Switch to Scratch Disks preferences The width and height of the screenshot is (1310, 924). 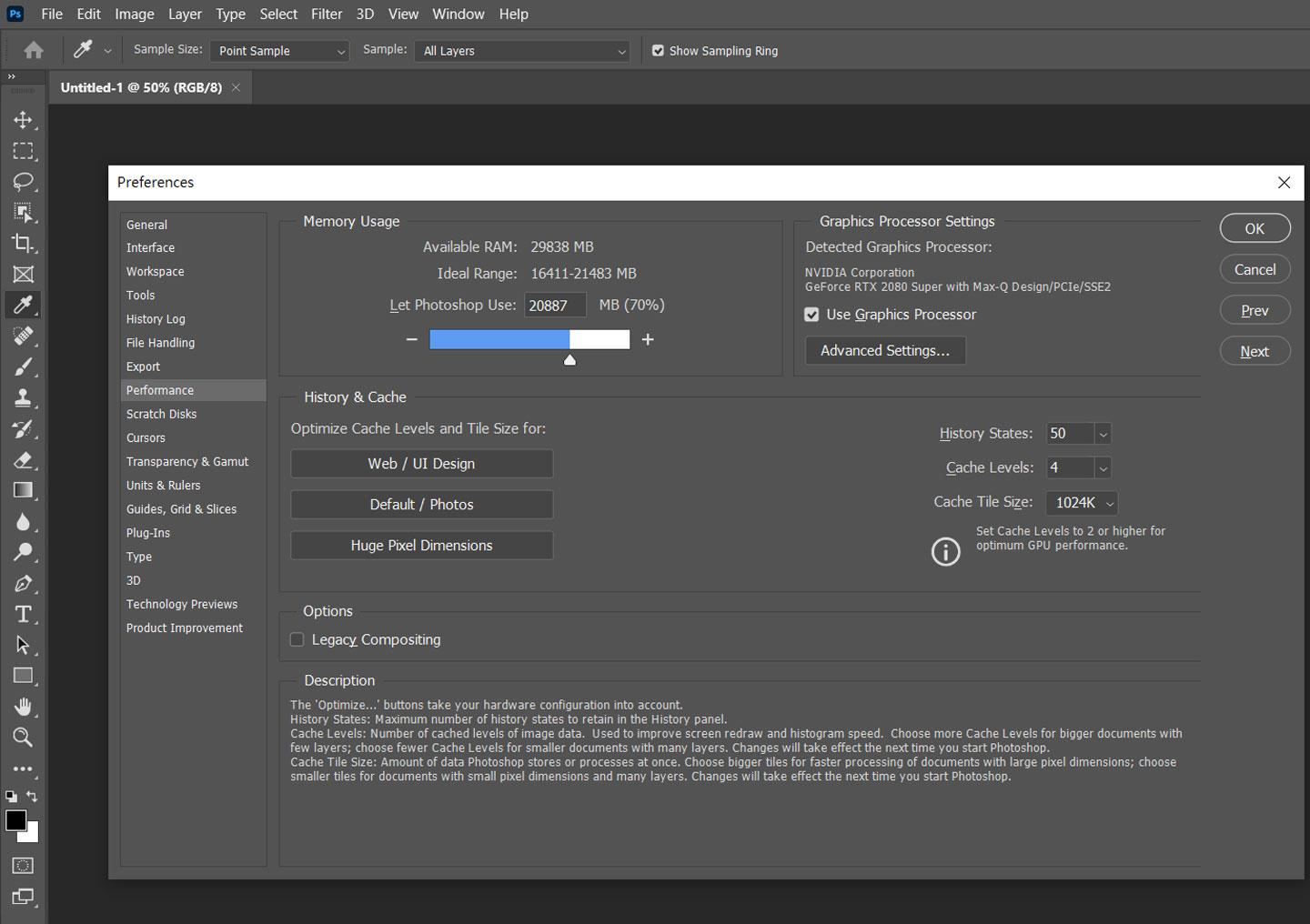[161, 414]
